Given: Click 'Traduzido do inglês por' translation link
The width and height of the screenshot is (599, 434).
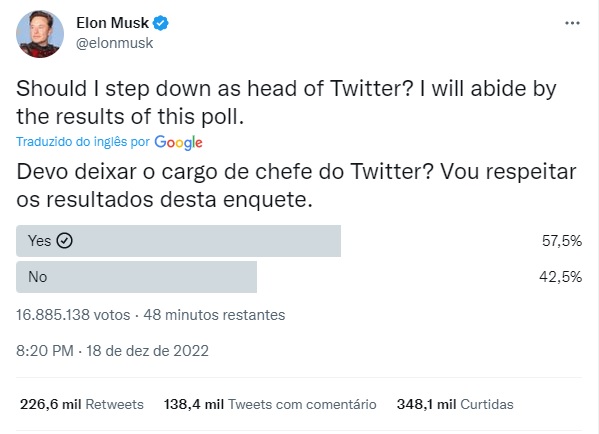Looking at the screenshot, I should [83, 142].
